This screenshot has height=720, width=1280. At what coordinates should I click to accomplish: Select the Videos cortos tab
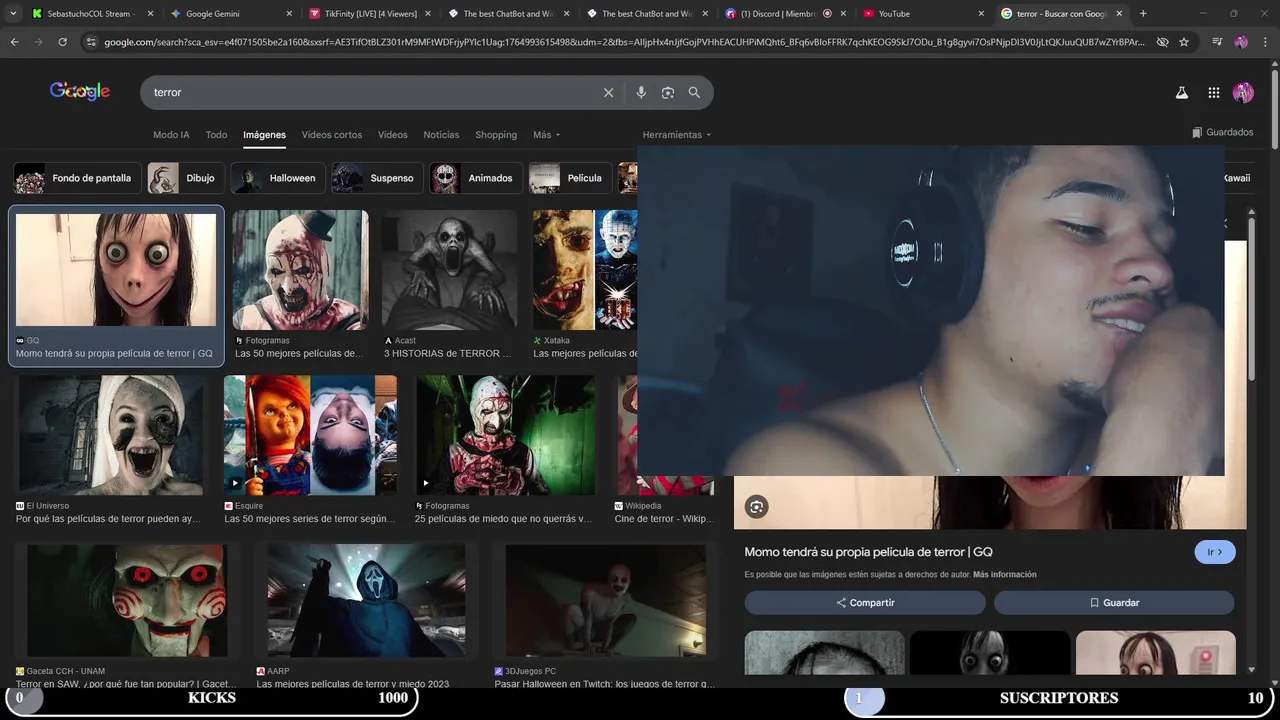click(x=332, y=135)
